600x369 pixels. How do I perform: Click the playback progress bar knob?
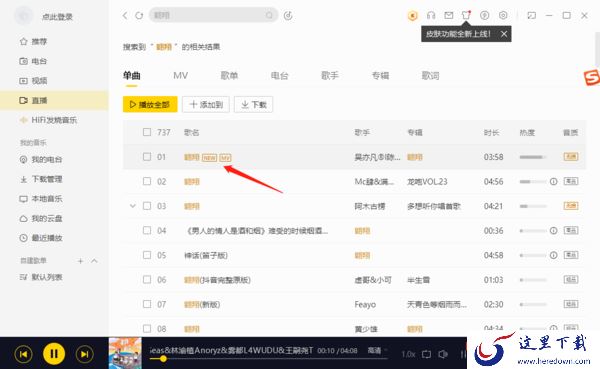(163, 359)
